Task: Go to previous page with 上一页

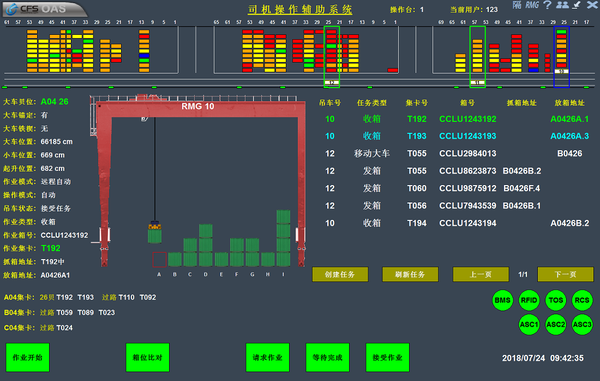Action: pyautogui.click(x=481, y=274)
